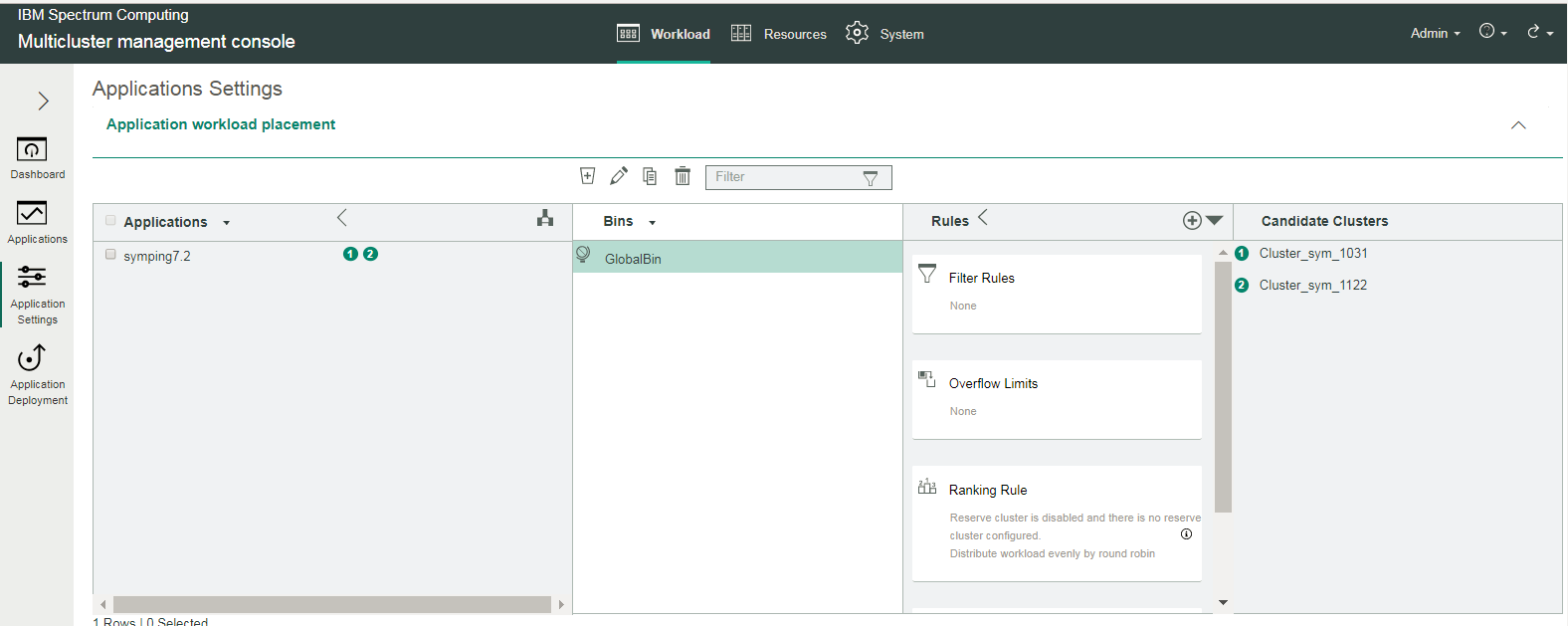Click the GlobalBin globe icon
This screenshot has height=626, width=1568.
coord(583,255)
